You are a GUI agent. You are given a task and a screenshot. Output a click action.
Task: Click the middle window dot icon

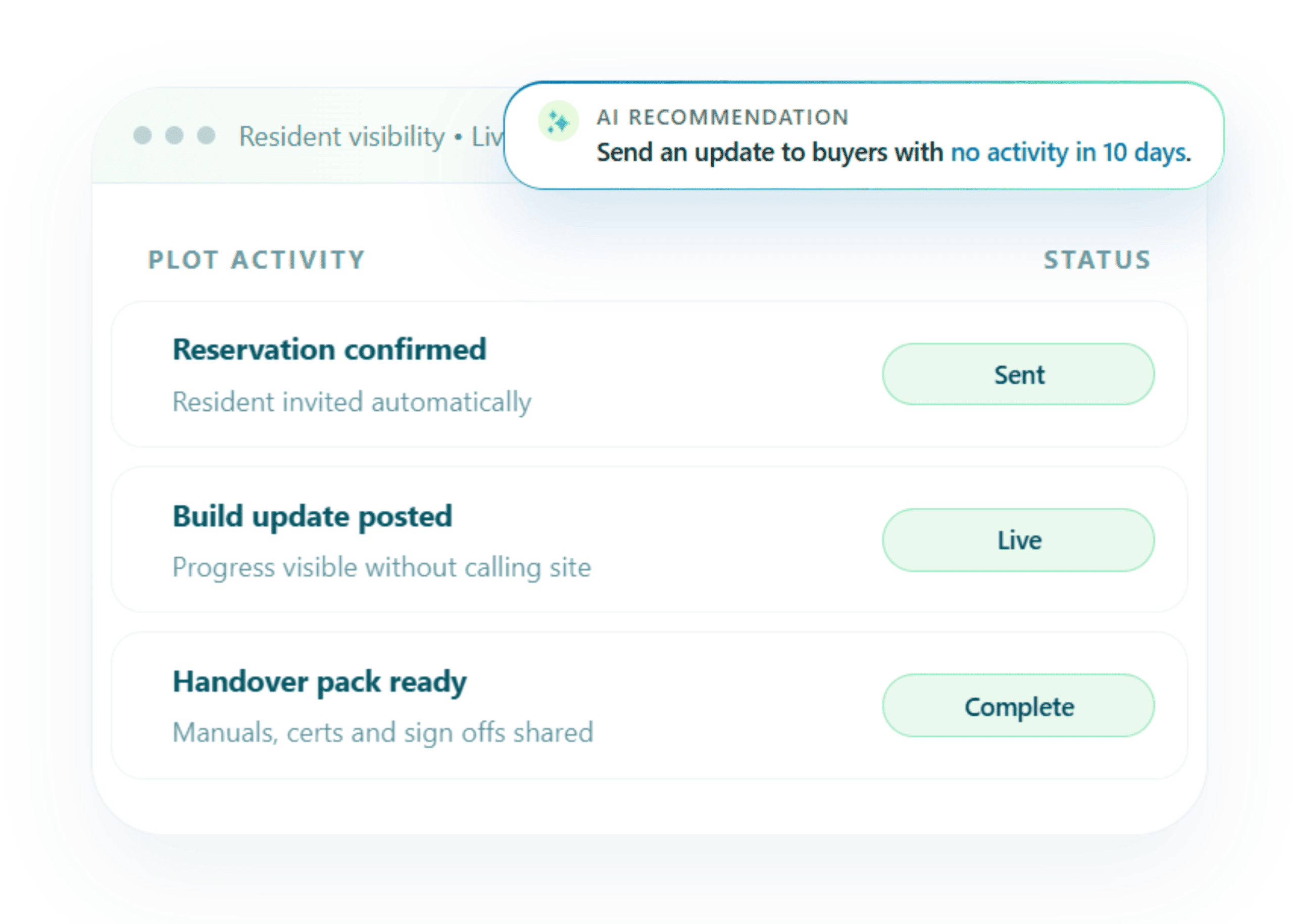coord(174,135)
